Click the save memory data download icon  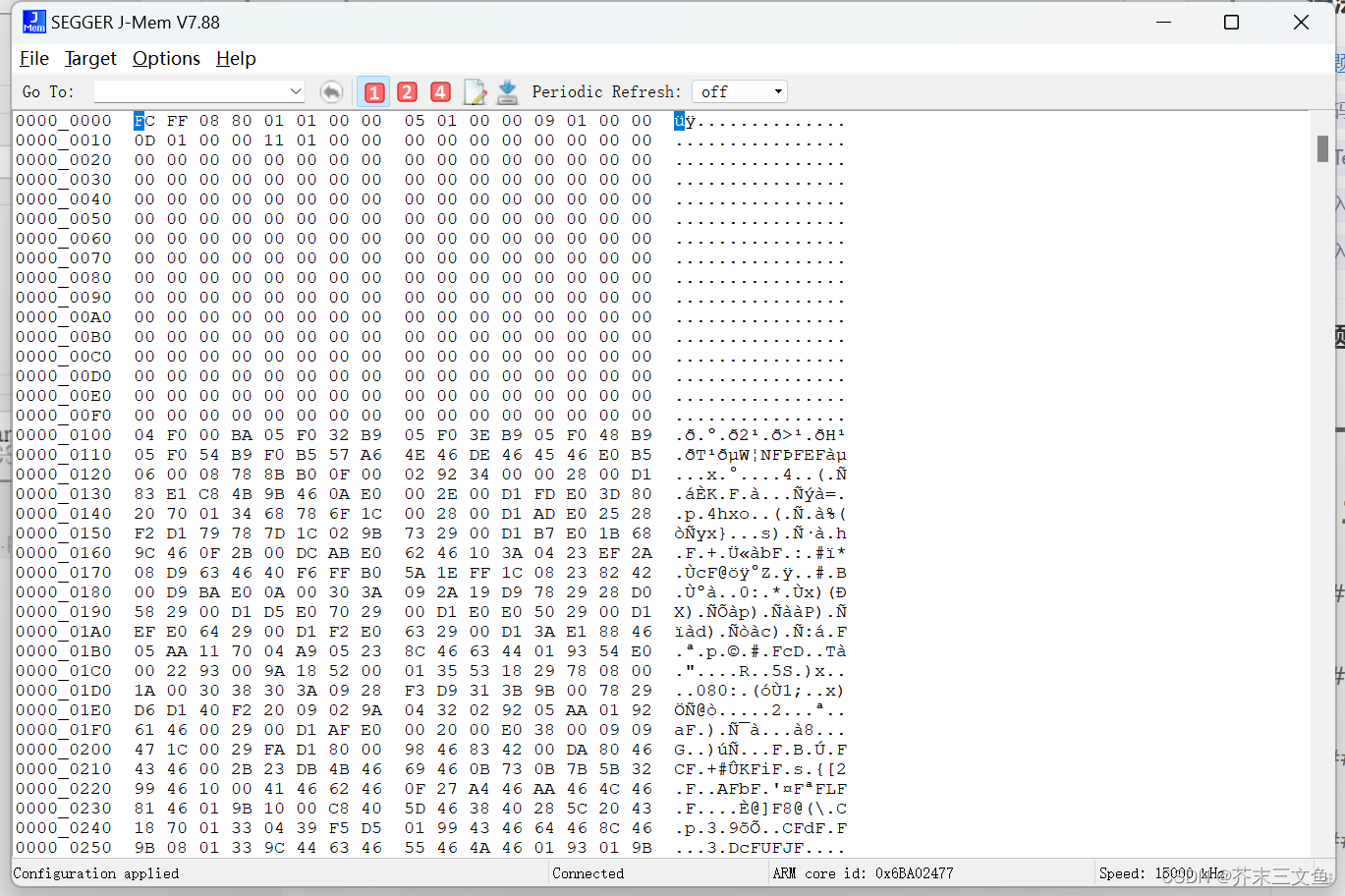[x=507, y=91]
